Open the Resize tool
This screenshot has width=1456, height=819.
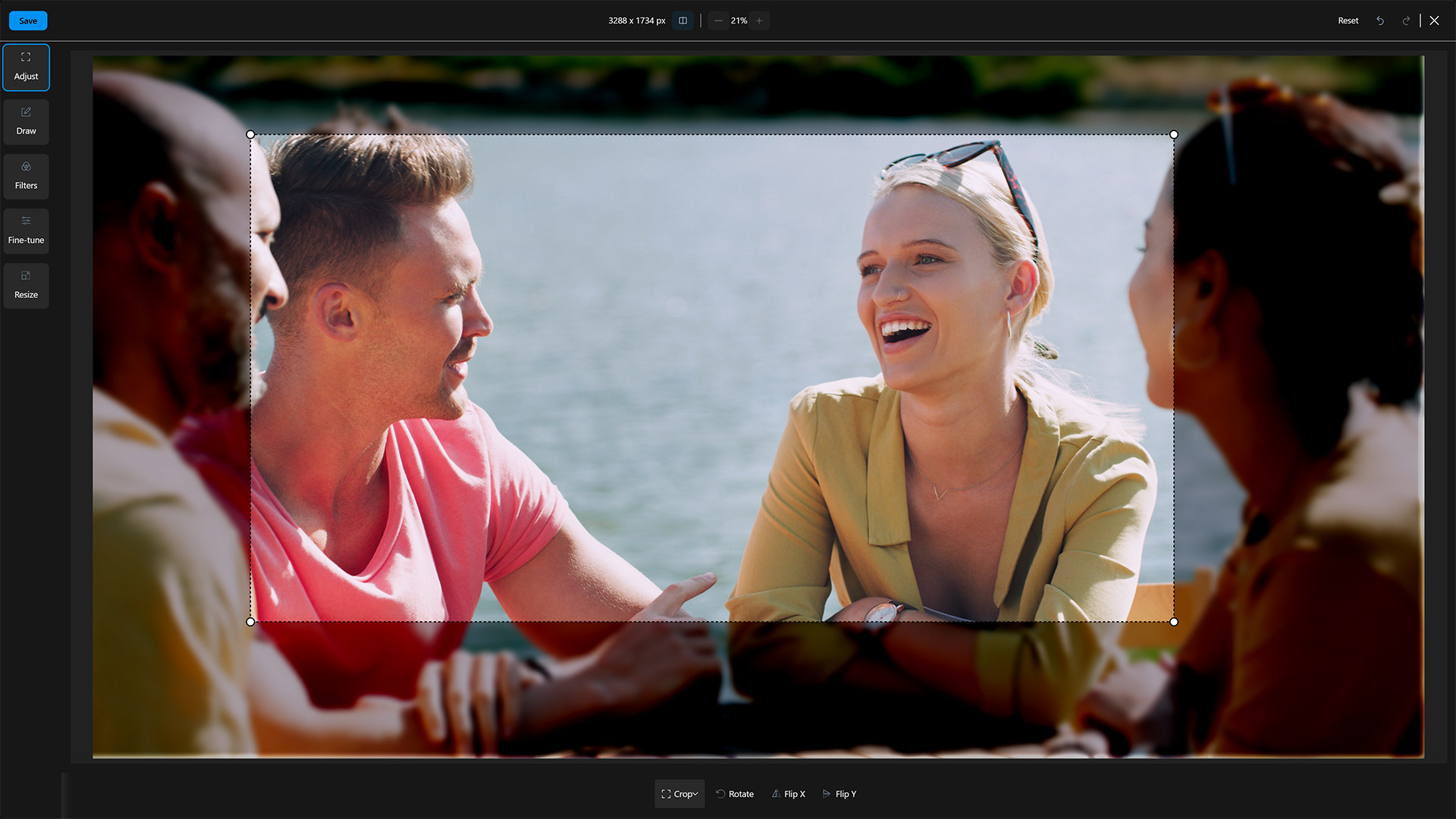[26, 286]
